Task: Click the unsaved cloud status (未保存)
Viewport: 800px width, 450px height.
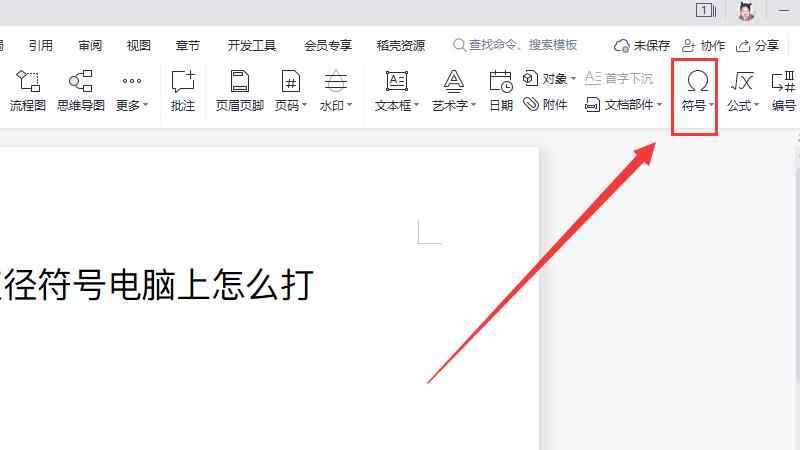Action: (641, 46)
